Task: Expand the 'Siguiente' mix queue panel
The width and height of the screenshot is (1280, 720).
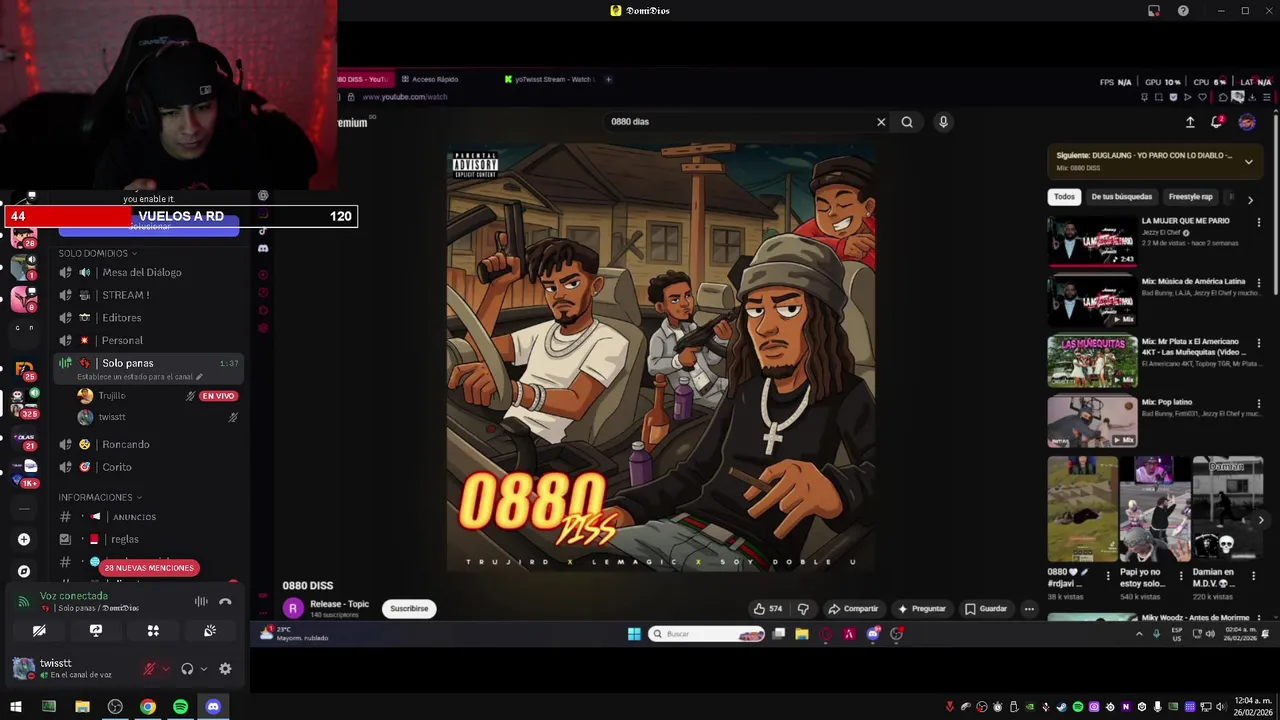Action: point(1248,161)
